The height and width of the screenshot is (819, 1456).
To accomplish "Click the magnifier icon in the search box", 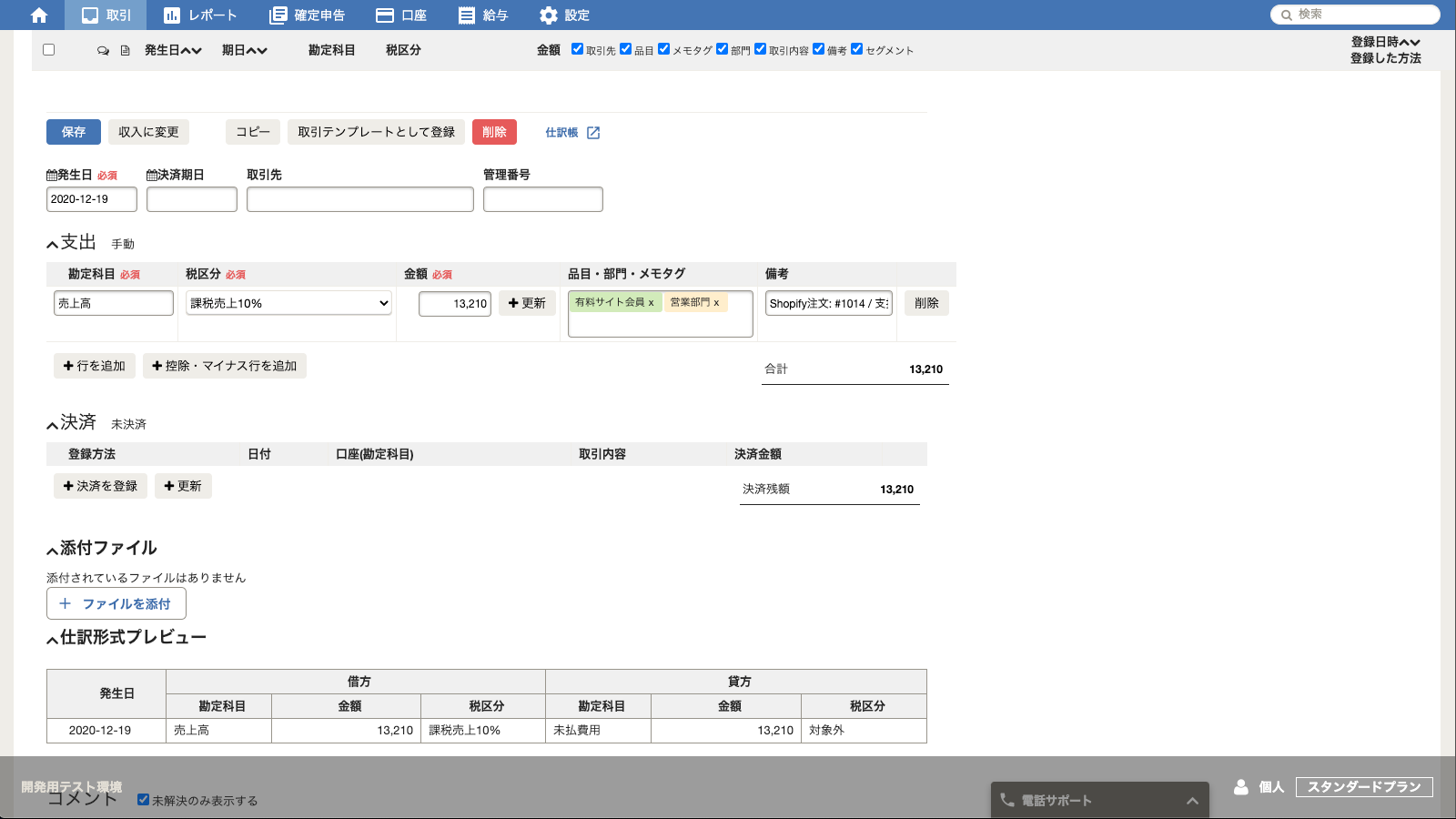I will (x=1285, y=15).
